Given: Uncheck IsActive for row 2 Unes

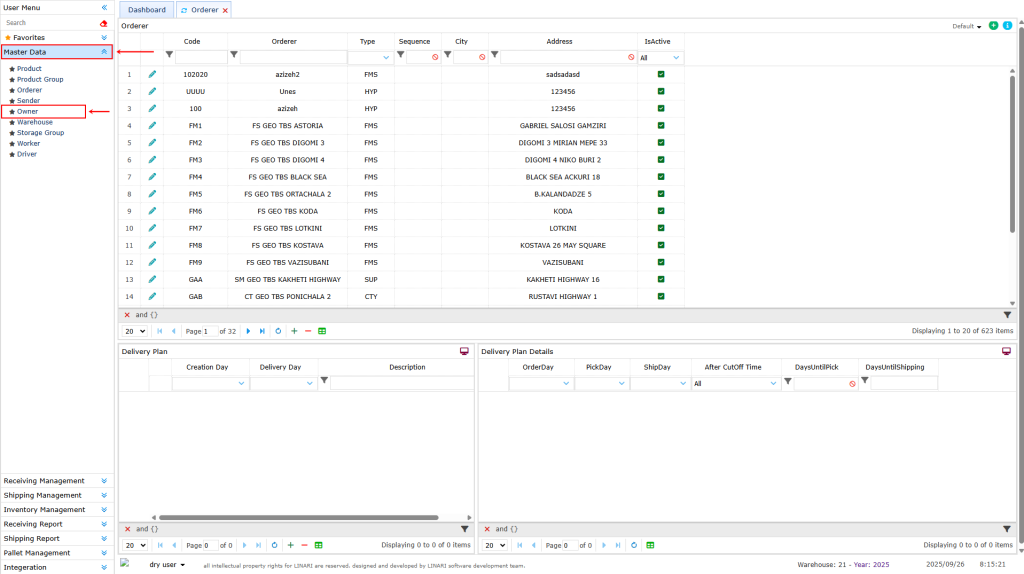Looking at the screenshot, I should 661,91.
